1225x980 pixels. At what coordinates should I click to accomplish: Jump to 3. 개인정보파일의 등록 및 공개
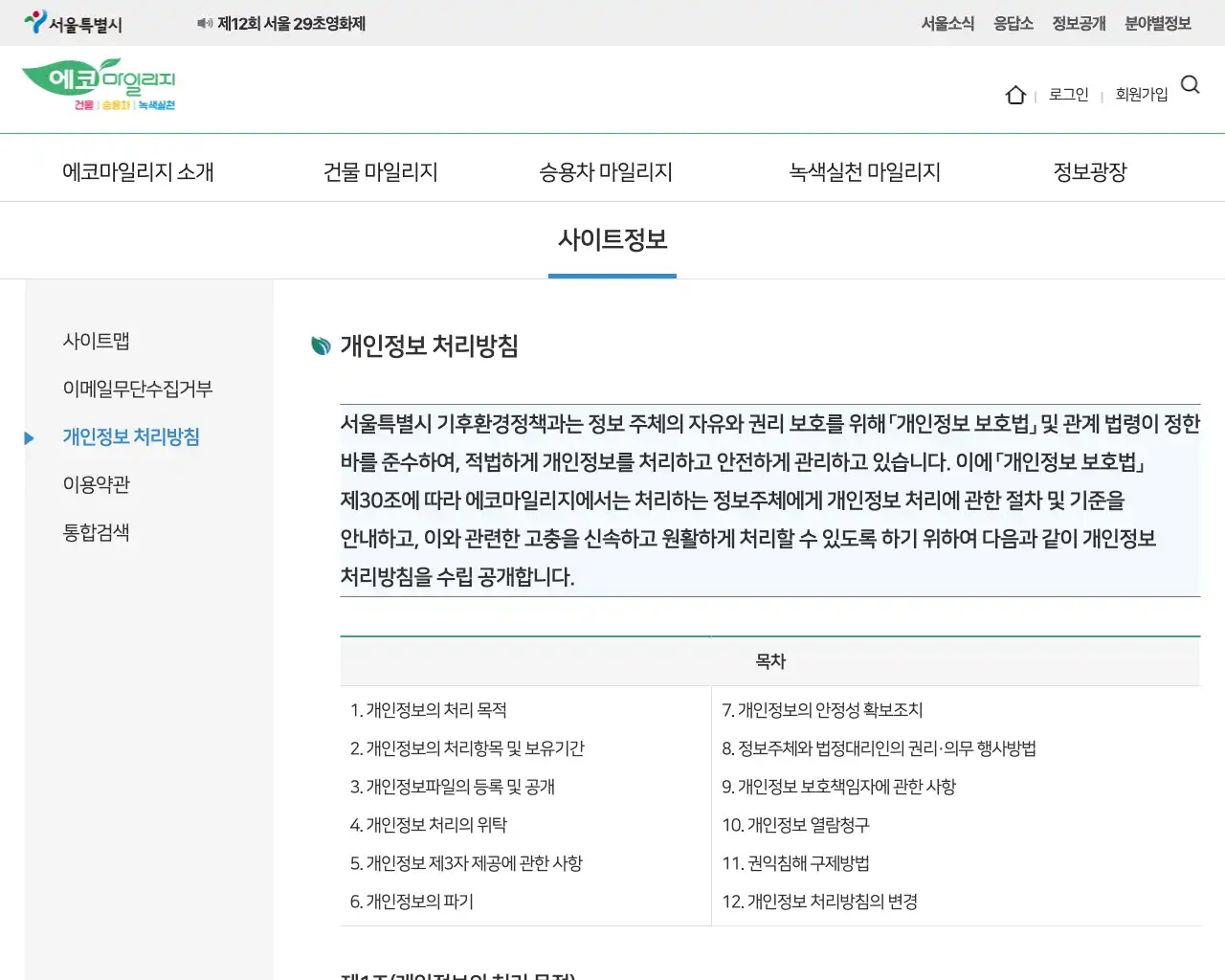pyautogui.click(x=453, y=787)
